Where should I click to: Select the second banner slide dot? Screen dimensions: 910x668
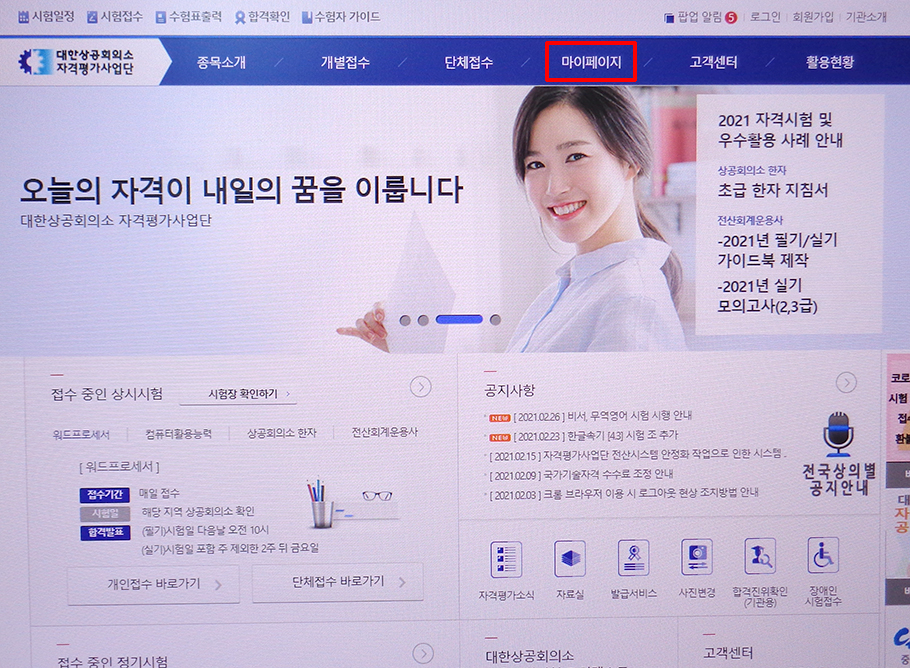point(423,320)
